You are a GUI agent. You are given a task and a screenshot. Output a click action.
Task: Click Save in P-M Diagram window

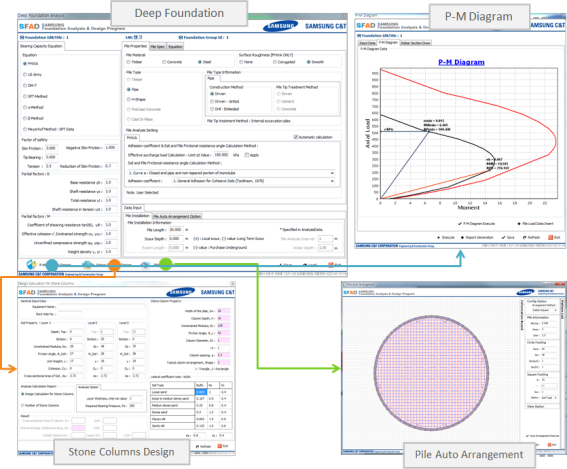(x=508, y=238)
